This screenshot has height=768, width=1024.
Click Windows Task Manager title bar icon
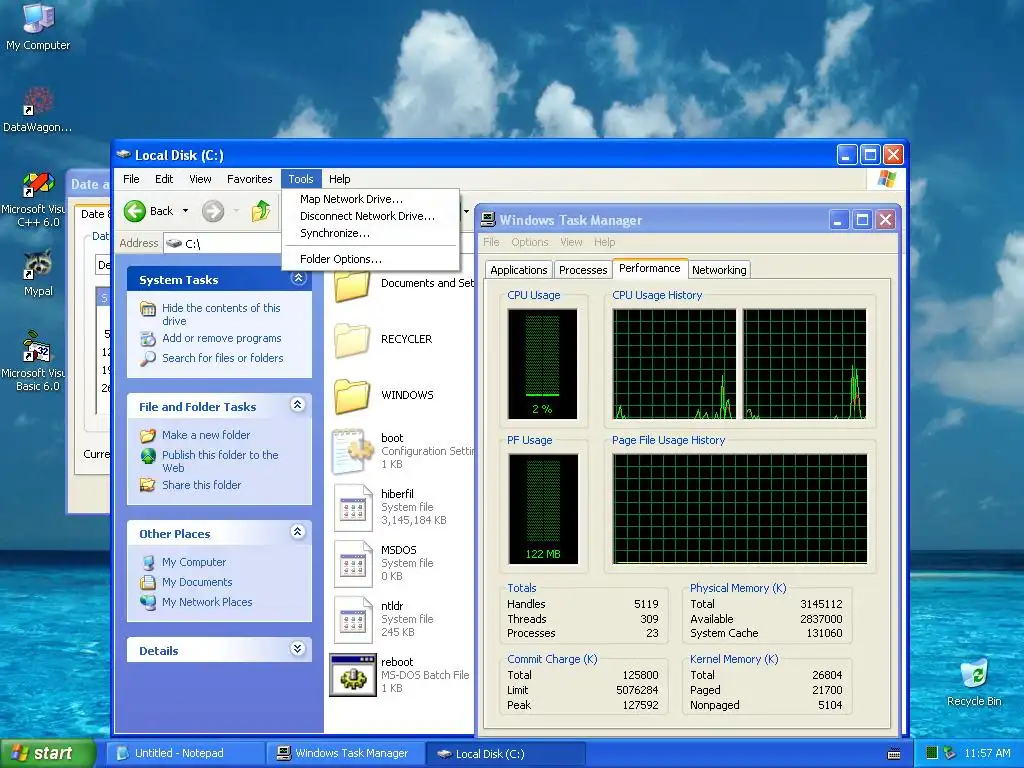coord(488,220)
